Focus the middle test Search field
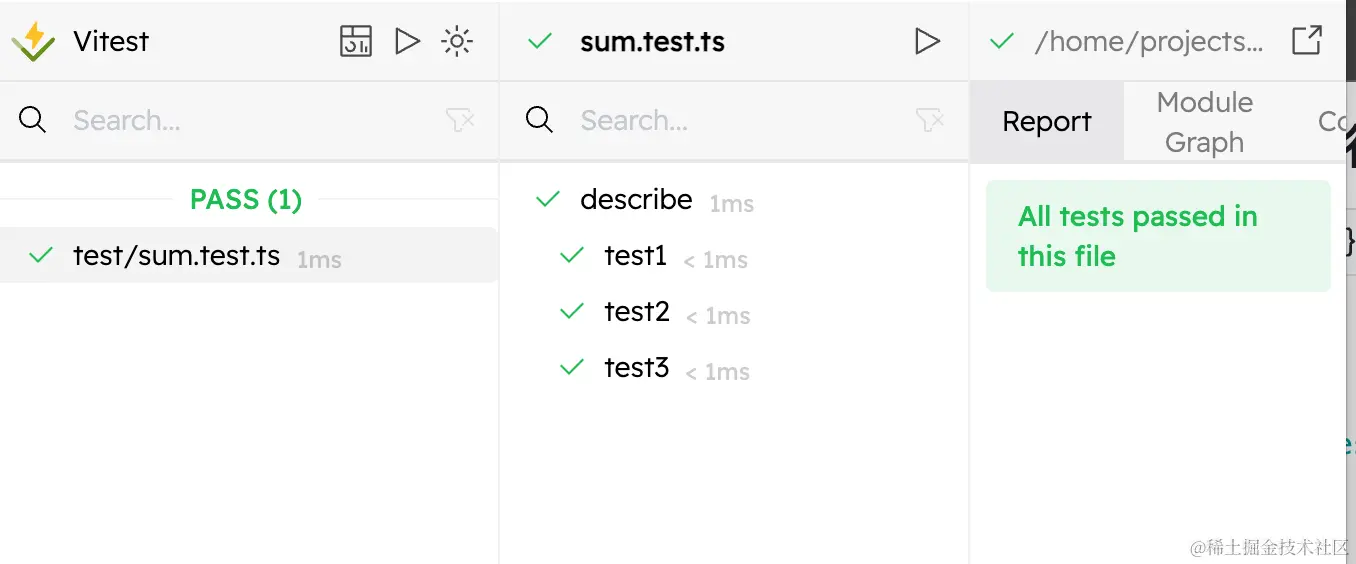The width and height of the screenshot is (1356, 564). [x=740, y=121]
